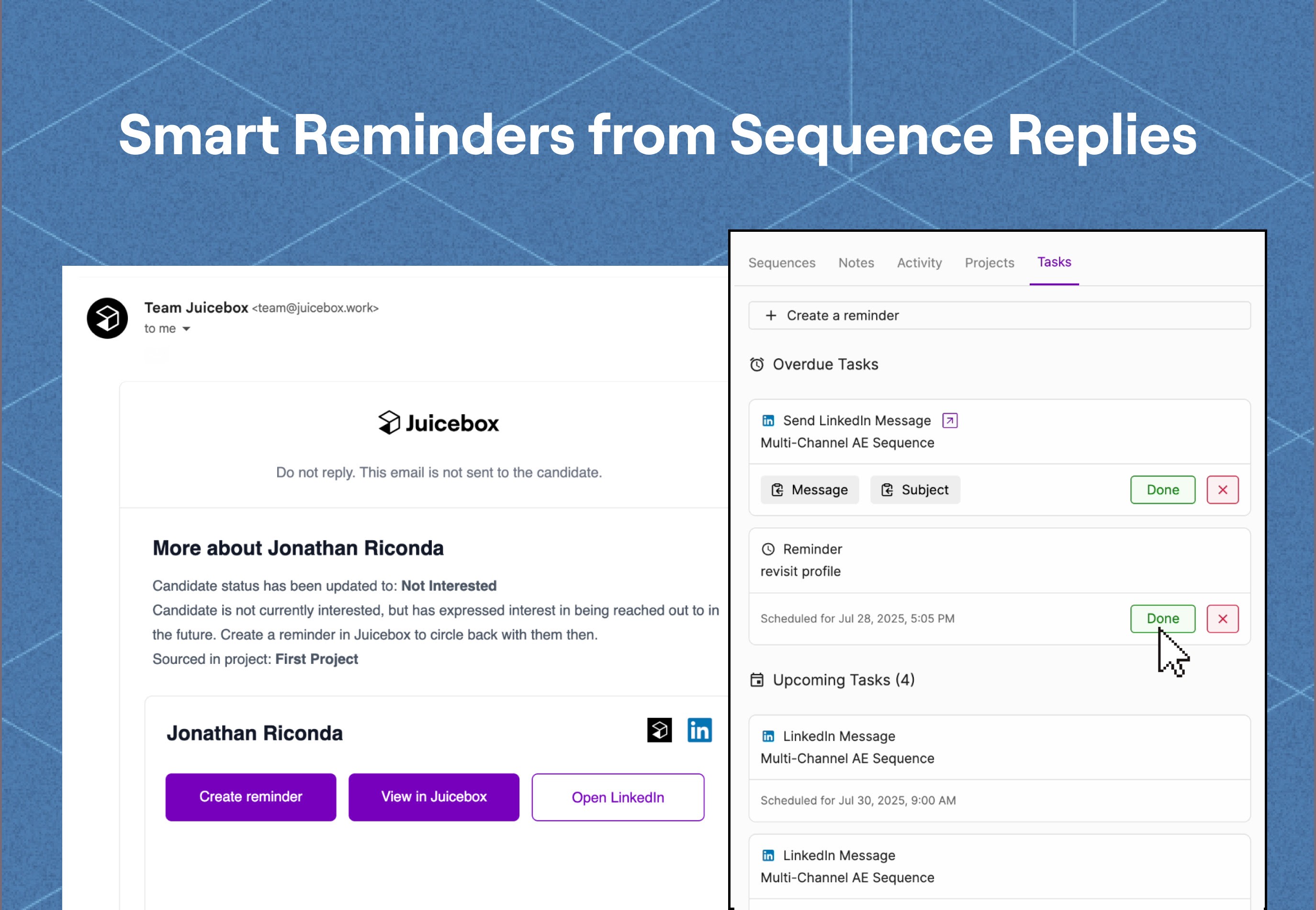This screenshot has height=910, width=1316.
Task: Mark the Send LinkedIn Message task as Done
Action: [1163, 490]
